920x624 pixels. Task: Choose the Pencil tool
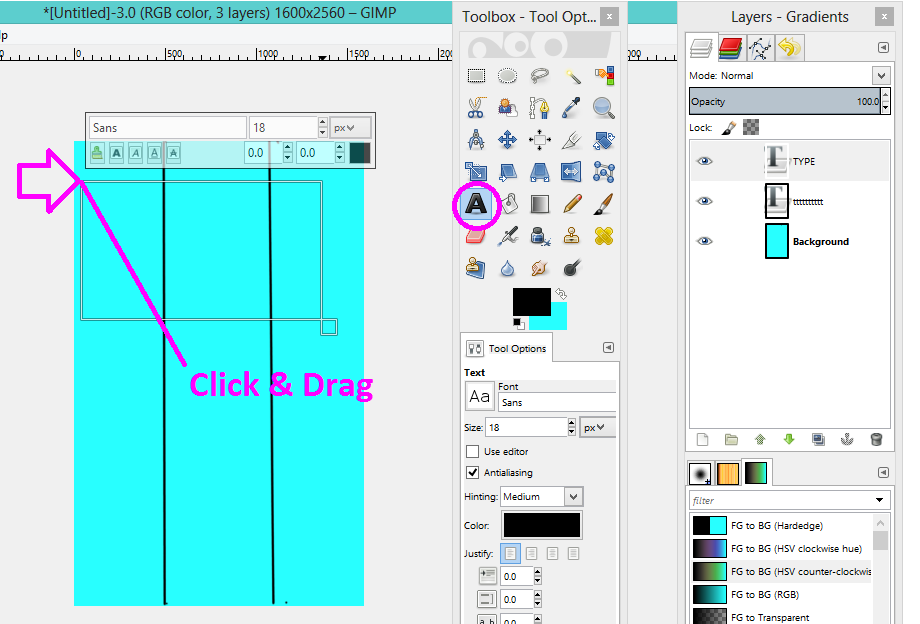click(571, 204)
